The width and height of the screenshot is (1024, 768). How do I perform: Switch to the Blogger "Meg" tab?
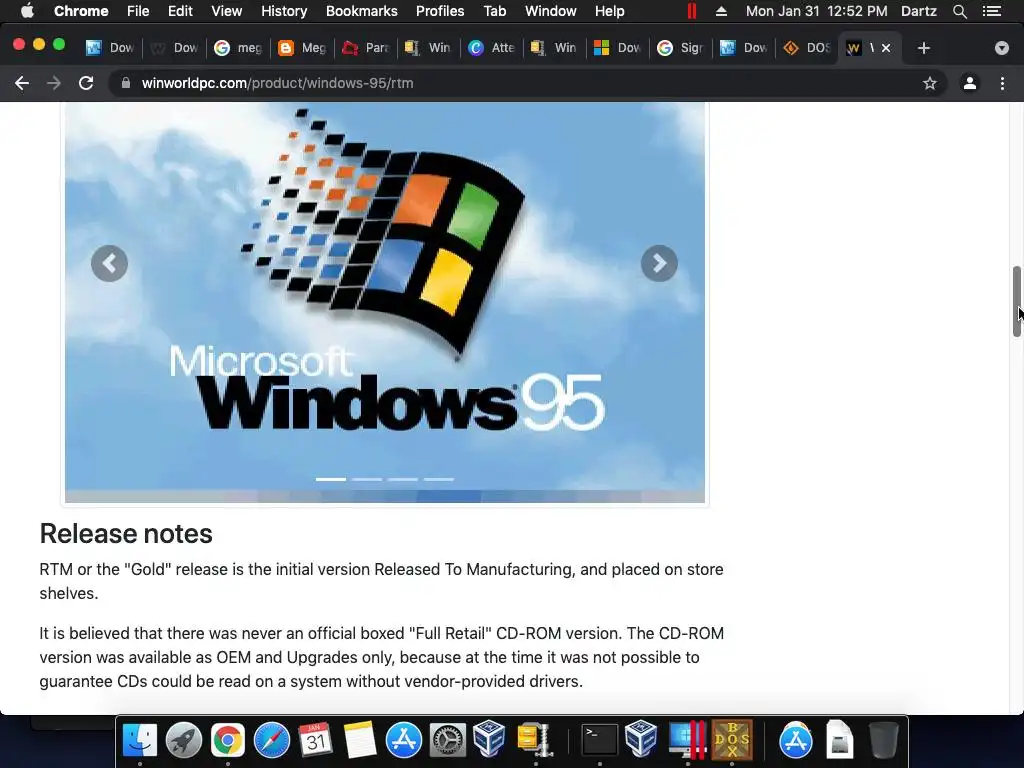click(302, 48)
